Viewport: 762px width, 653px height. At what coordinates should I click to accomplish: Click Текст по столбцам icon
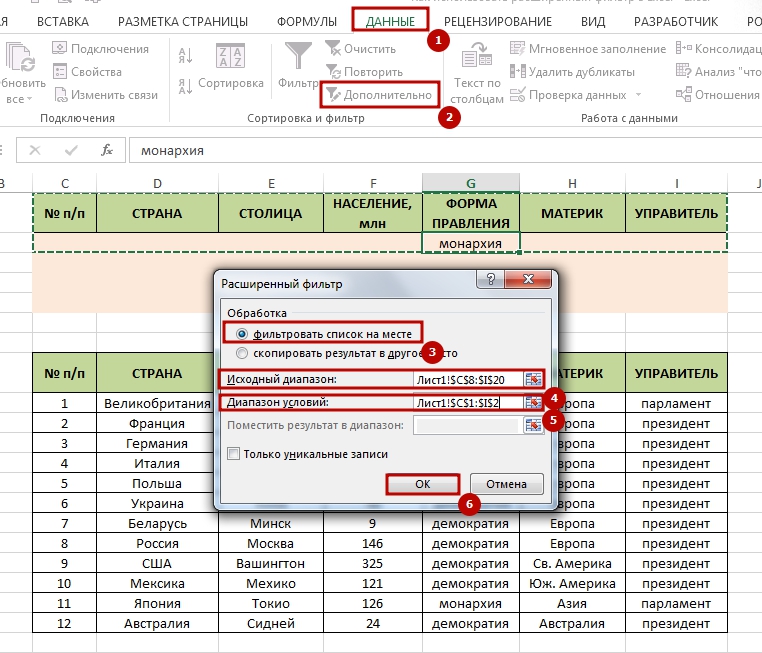coord(477,55)
